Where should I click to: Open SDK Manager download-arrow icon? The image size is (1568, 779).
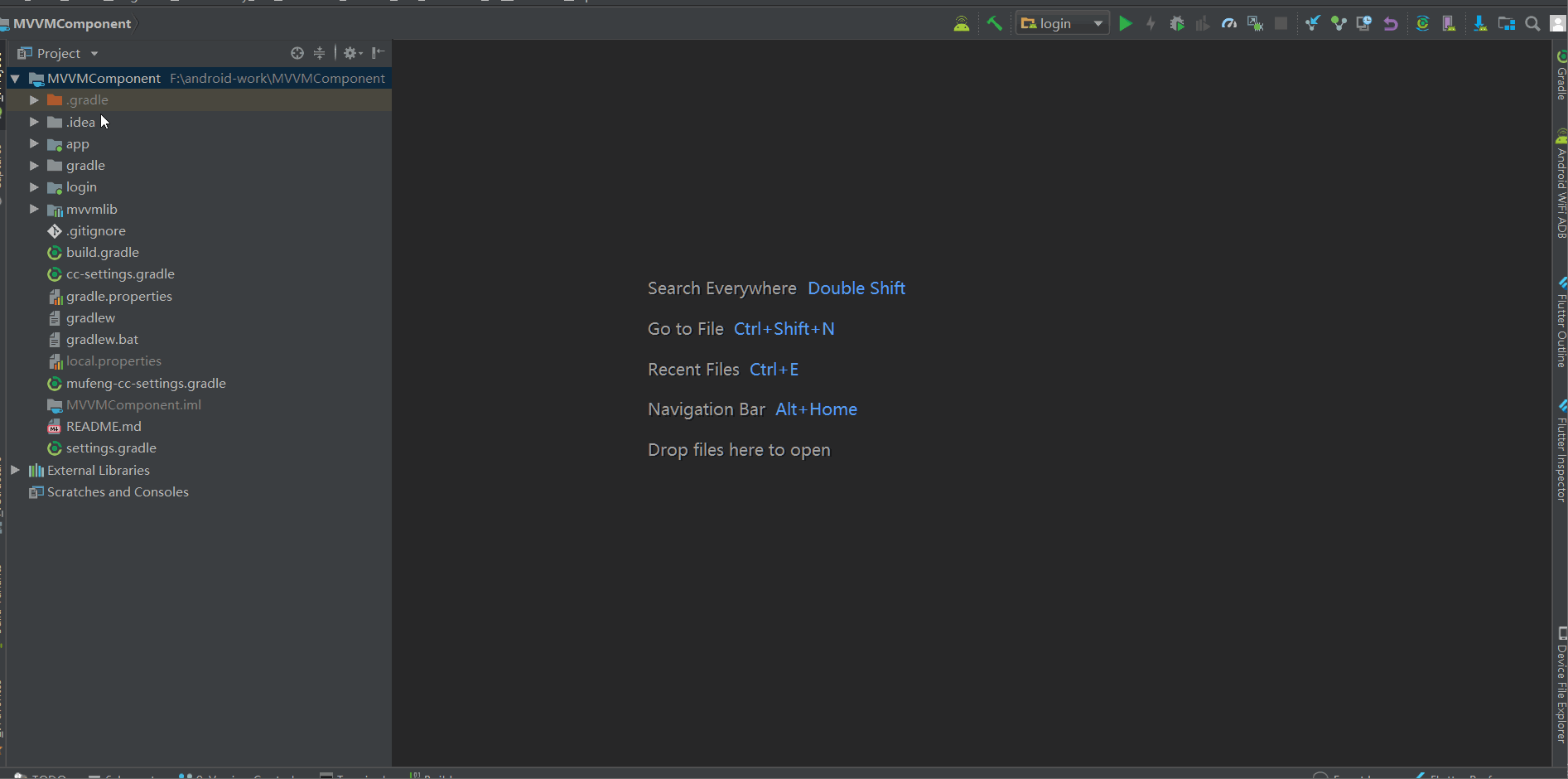coord(1480,24)
